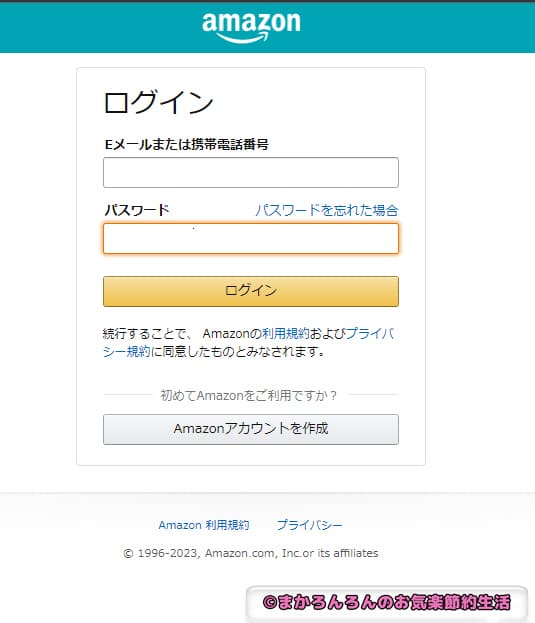This screenshot has height=623, width=535.
Task: Click the yellow ログイン button
Action: [251, 291]
